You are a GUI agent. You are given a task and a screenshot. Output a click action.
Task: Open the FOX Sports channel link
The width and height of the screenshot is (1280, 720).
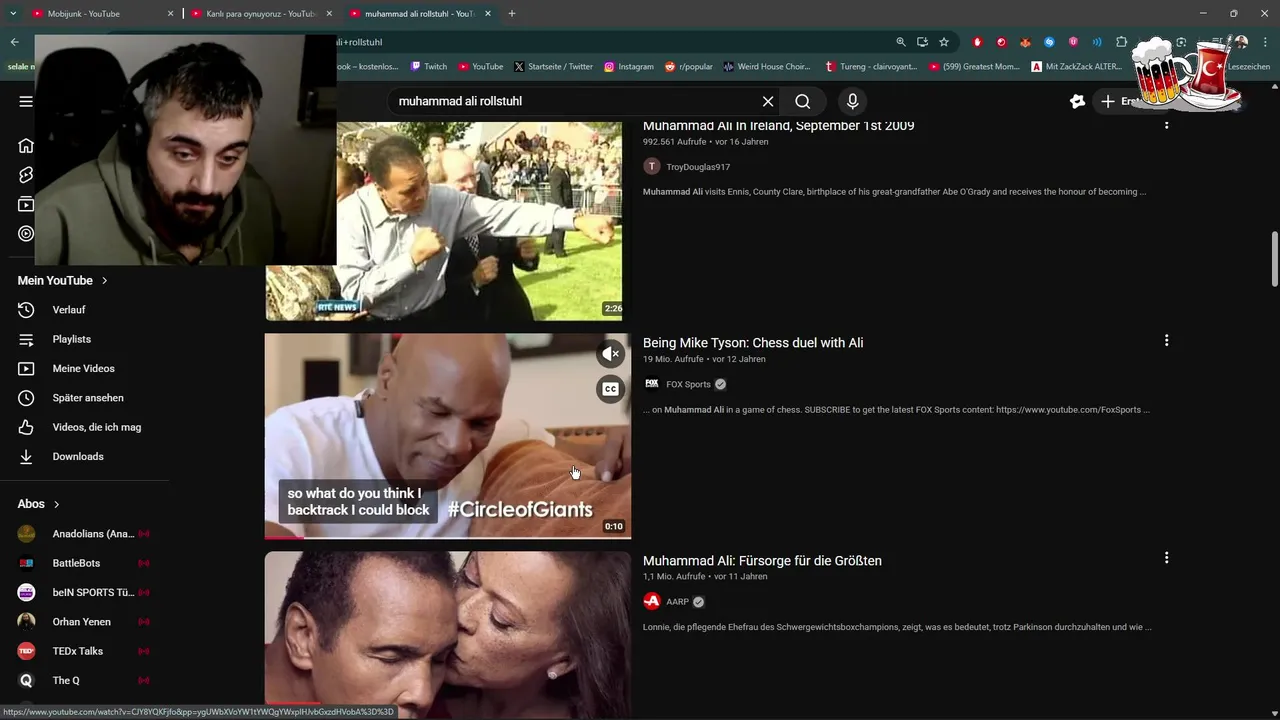pyautogui.click(x=688, y=384)
